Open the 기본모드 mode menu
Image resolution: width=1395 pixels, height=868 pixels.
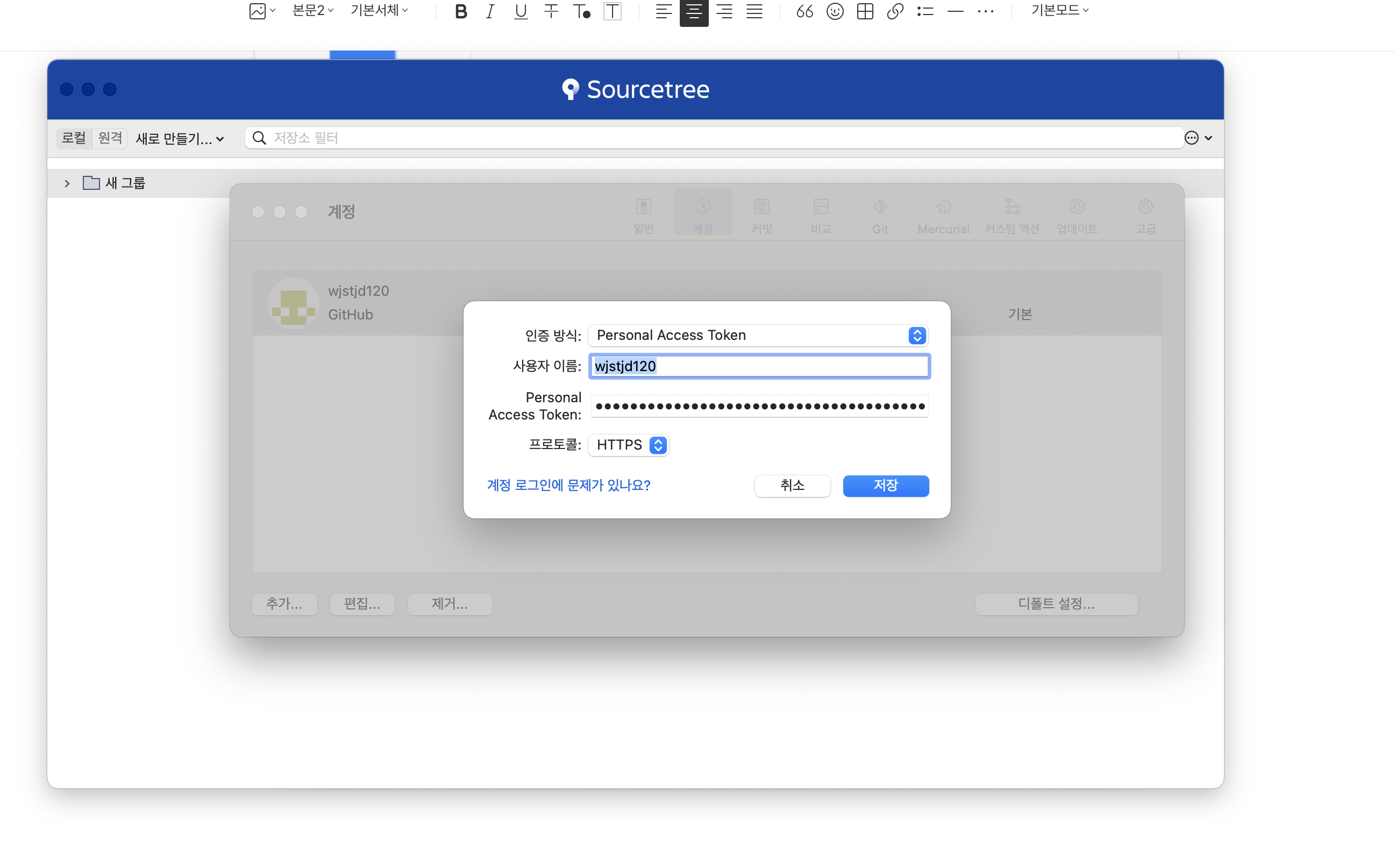[1059, 10]
